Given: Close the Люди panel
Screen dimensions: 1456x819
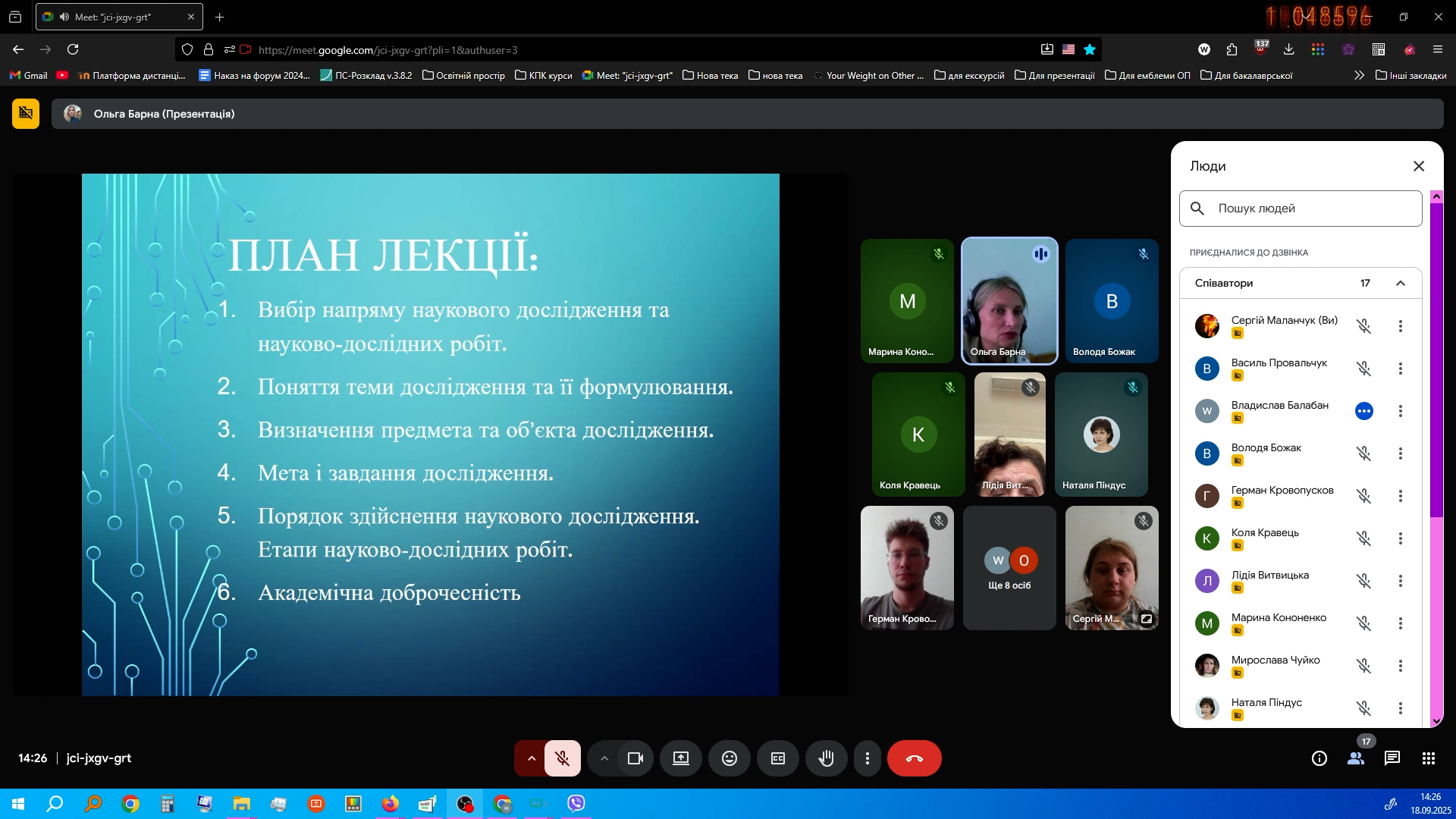Looking at the screenshot, I should click(1418, 166).
